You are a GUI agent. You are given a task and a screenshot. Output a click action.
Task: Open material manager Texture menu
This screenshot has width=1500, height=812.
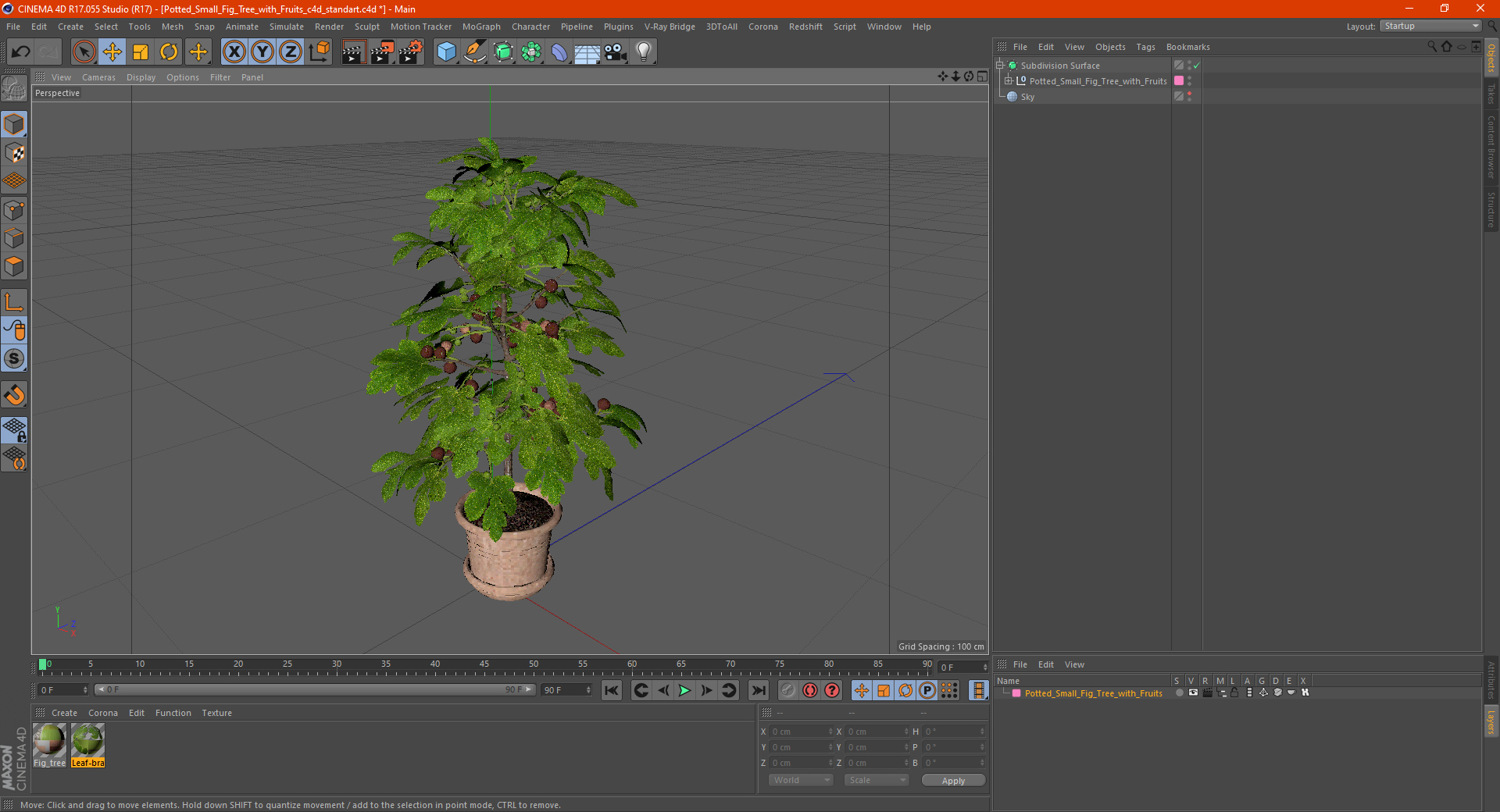click(x=216, y=713)
